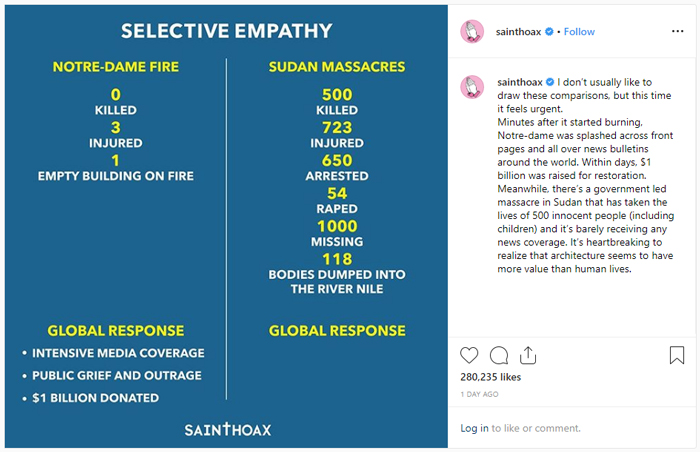Open comments via the speech bubble icon
Image resolution: width=700 pixels, height=452 pixels.
click(x=499, y=356)
